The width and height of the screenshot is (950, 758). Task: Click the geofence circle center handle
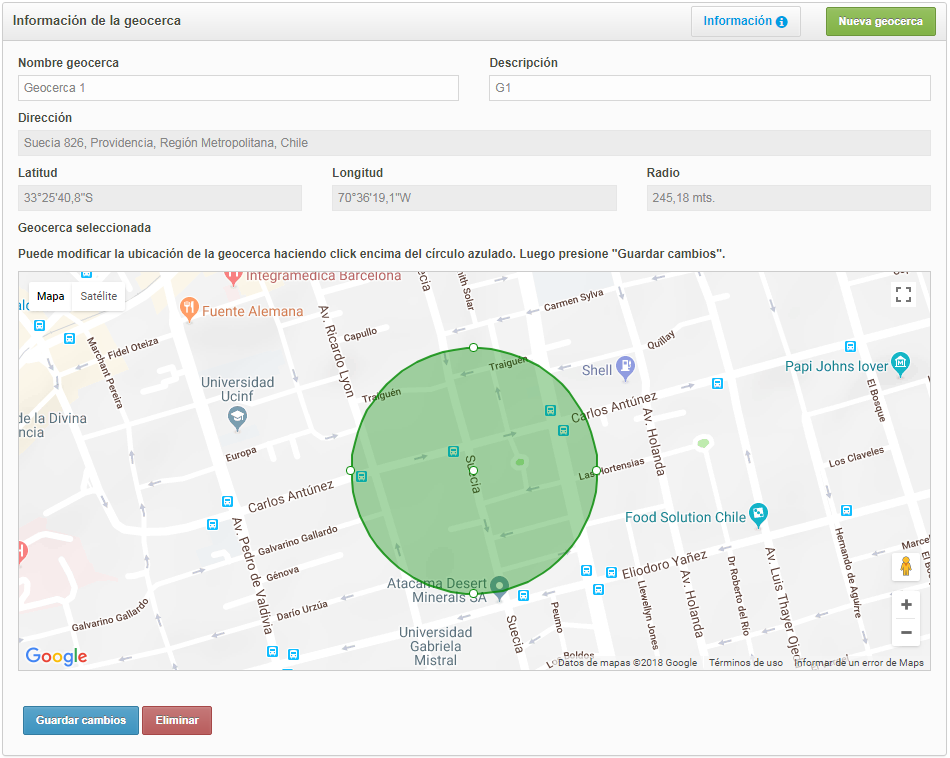click(x=474, y=470)
